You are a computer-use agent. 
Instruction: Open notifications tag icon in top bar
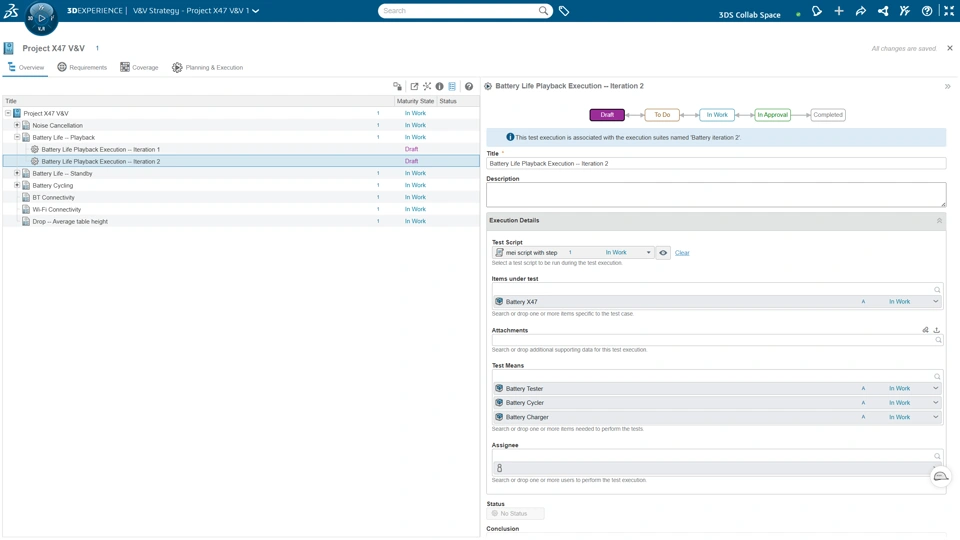(817, 11)
